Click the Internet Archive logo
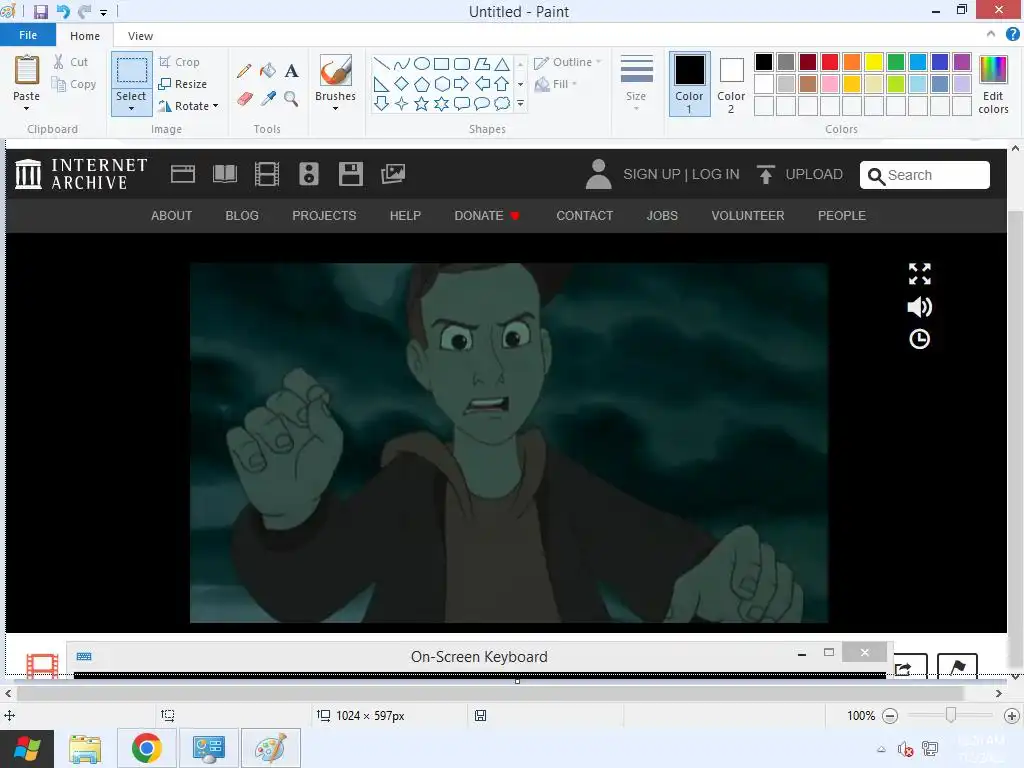 tap(81, 174)
